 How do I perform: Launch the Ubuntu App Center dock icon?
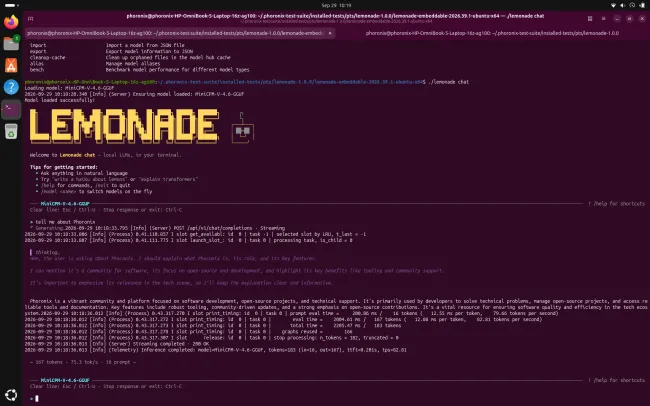point(11,65)
